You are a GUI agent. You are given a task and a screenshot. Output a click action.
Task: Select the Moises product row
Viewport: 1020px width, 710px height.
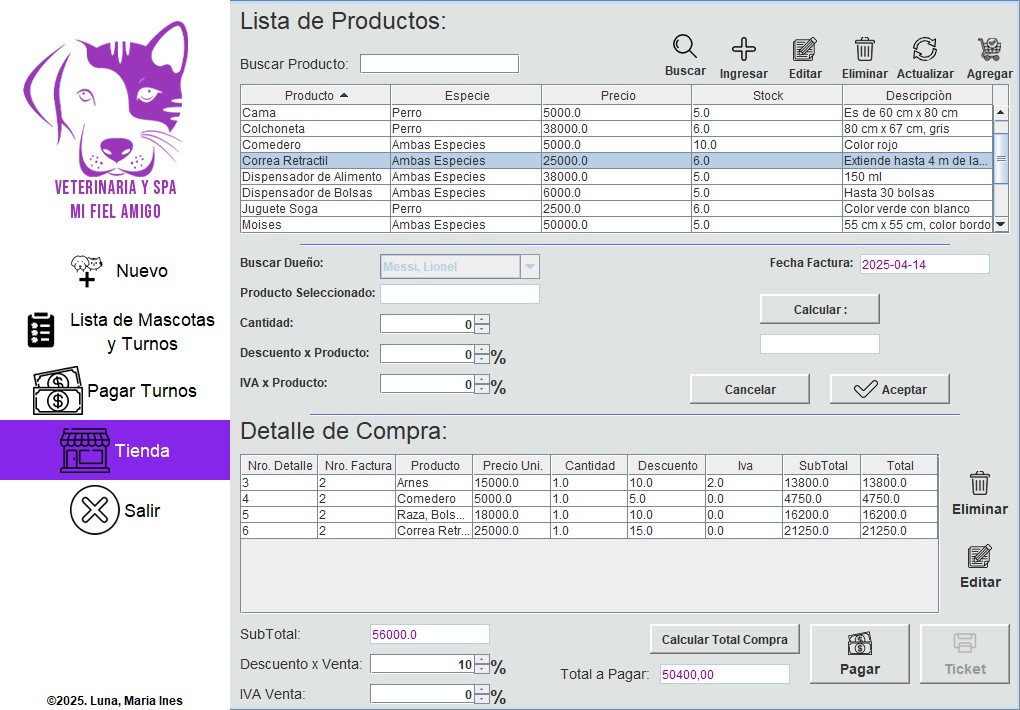coord(617,225)
